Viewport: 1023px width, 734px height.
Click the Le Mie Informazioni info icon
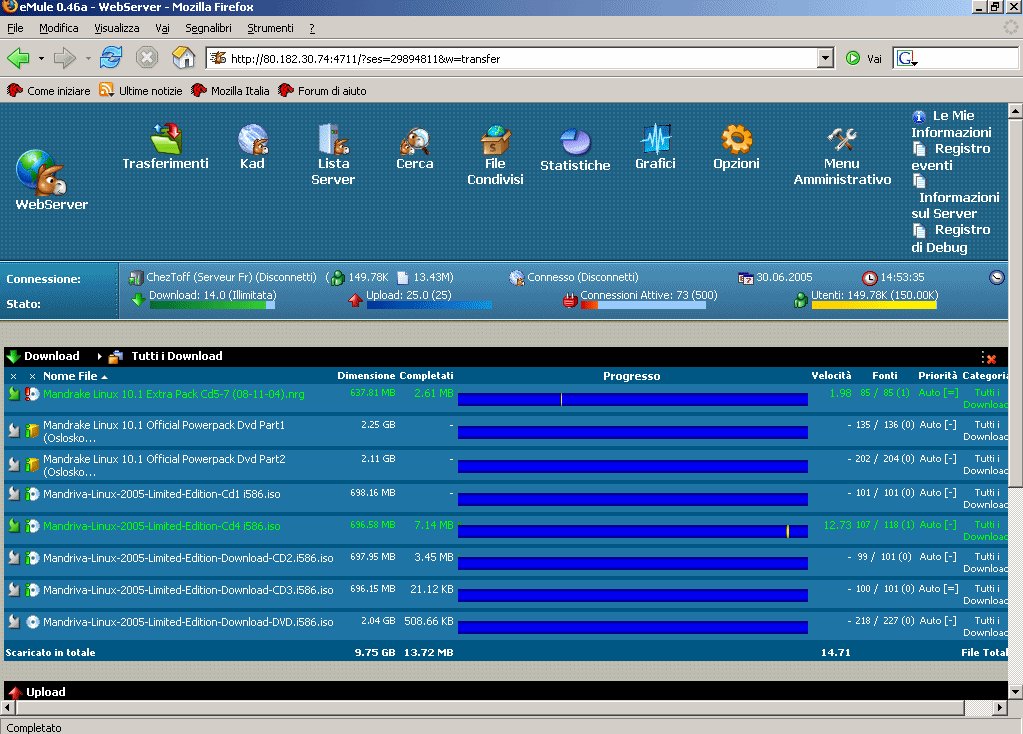(919, 116)
